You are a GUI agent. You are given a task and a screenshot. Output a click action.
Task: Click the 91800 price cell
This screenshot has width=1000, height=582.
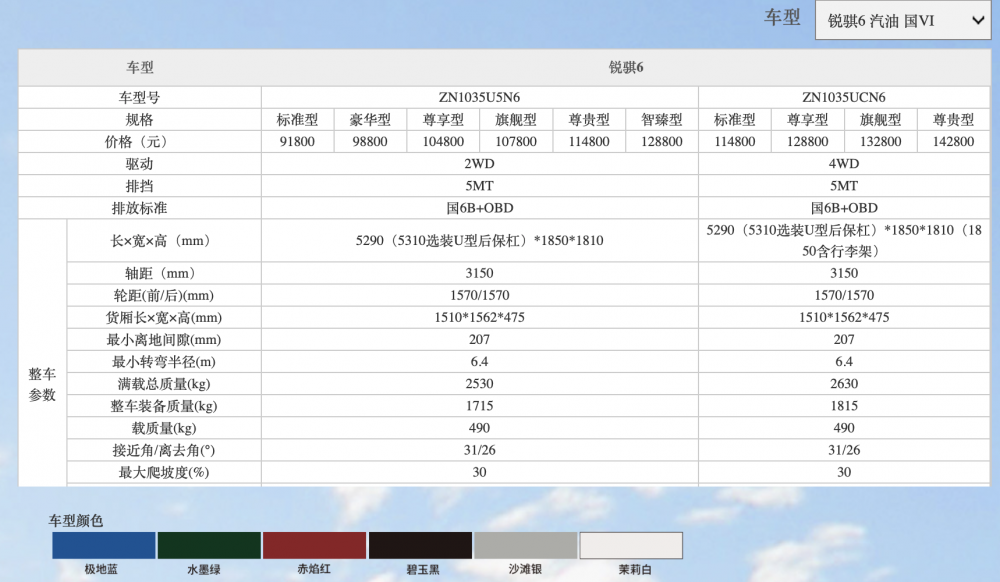point(297,142)
